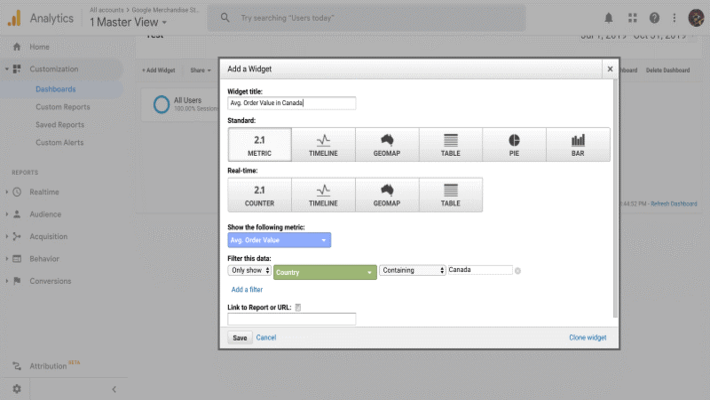Open the Containing match type dropdown

pos(411,270)
